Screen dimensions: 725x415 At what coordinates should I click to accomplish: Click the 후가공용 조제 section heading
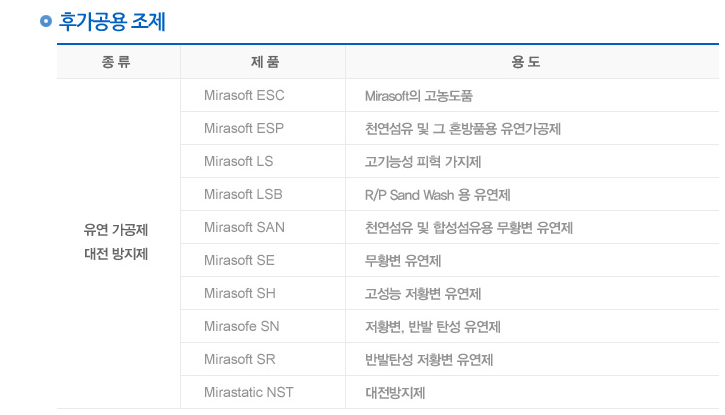112,21
